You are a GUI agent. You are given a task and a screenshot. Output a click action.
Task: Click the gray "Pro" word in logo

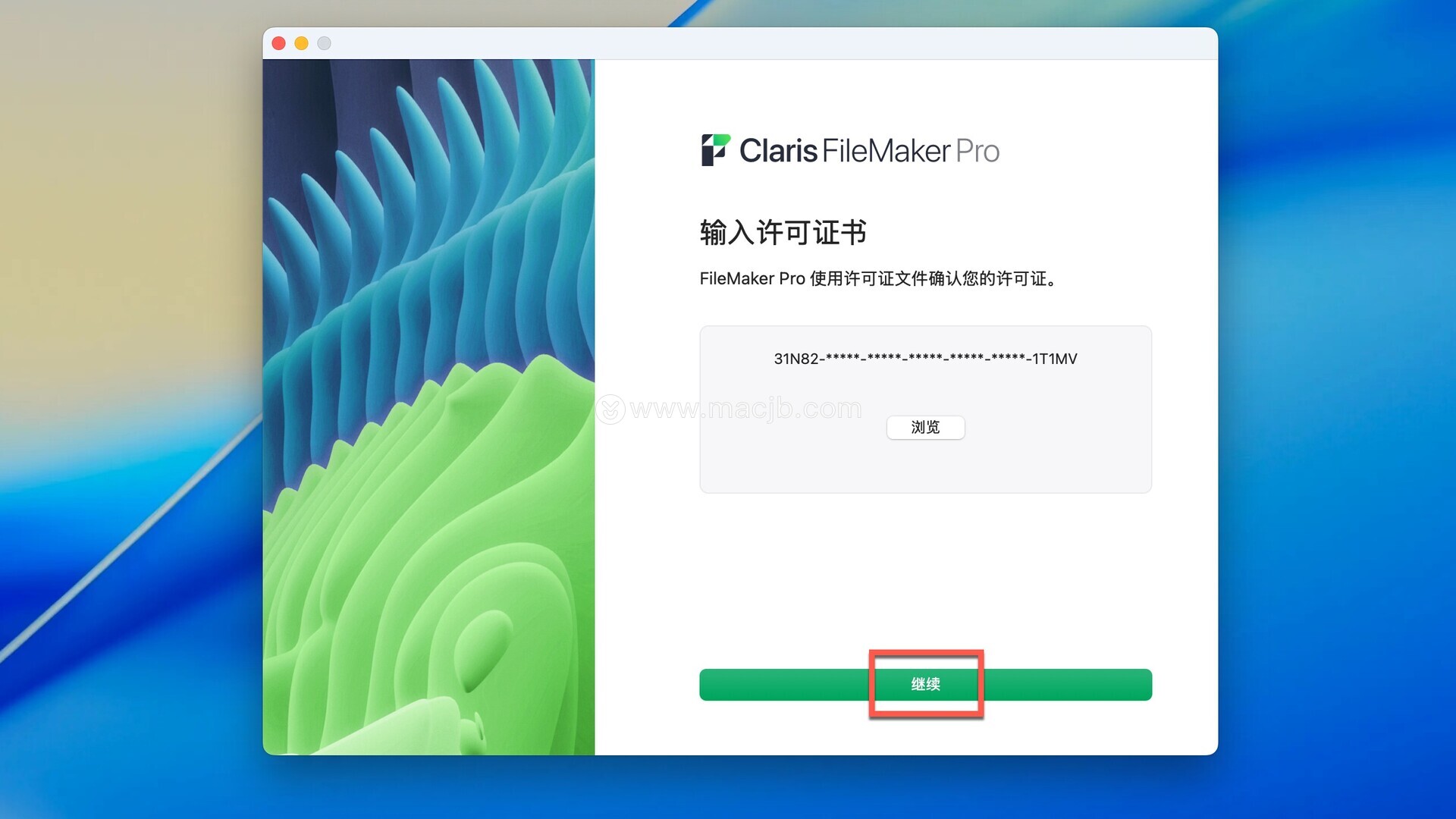coord(977,151)
